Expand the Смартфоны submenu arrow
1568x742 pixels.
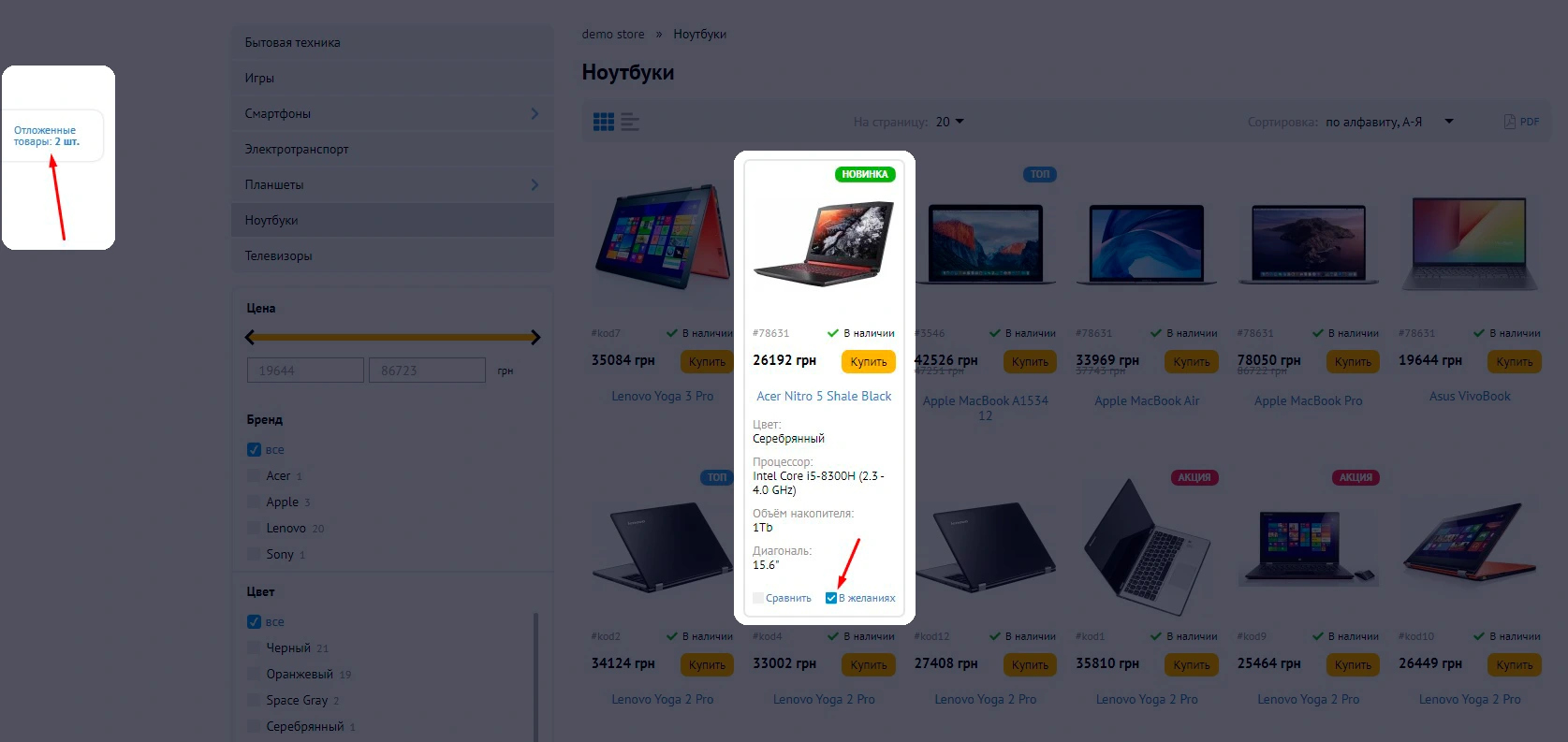tap(535, 113)
